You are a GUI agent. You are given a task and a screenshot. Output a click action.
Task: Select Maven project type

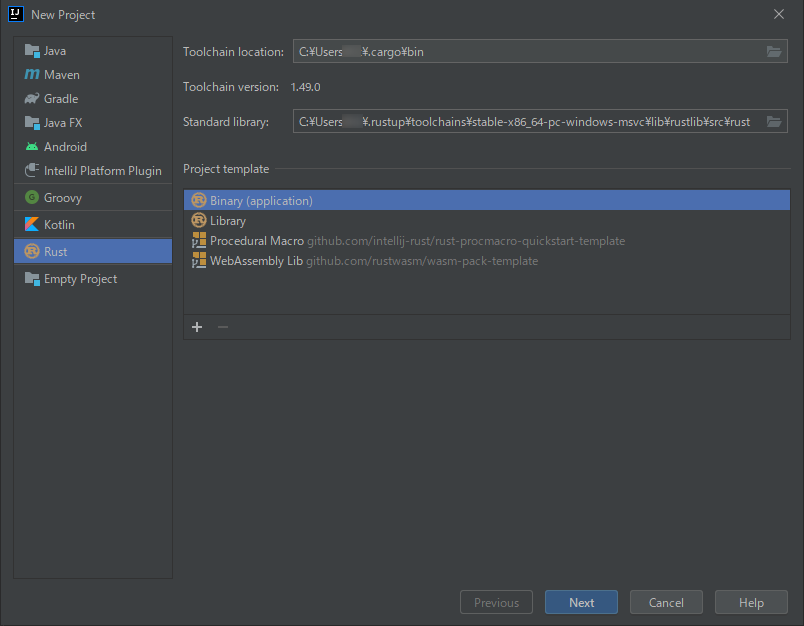[93, 75]
